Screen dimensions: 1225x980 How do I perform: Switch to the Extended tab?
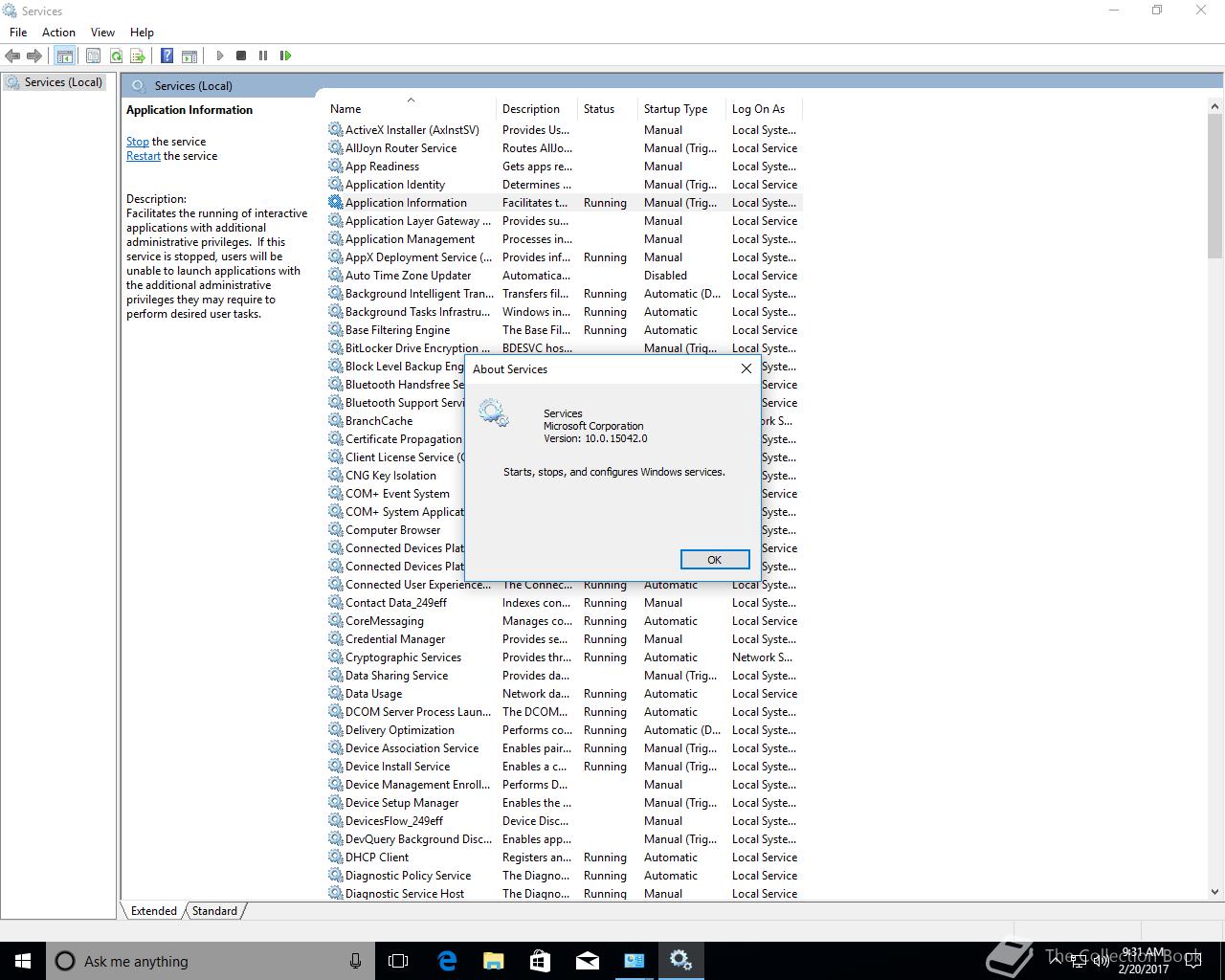click(153, 910)
